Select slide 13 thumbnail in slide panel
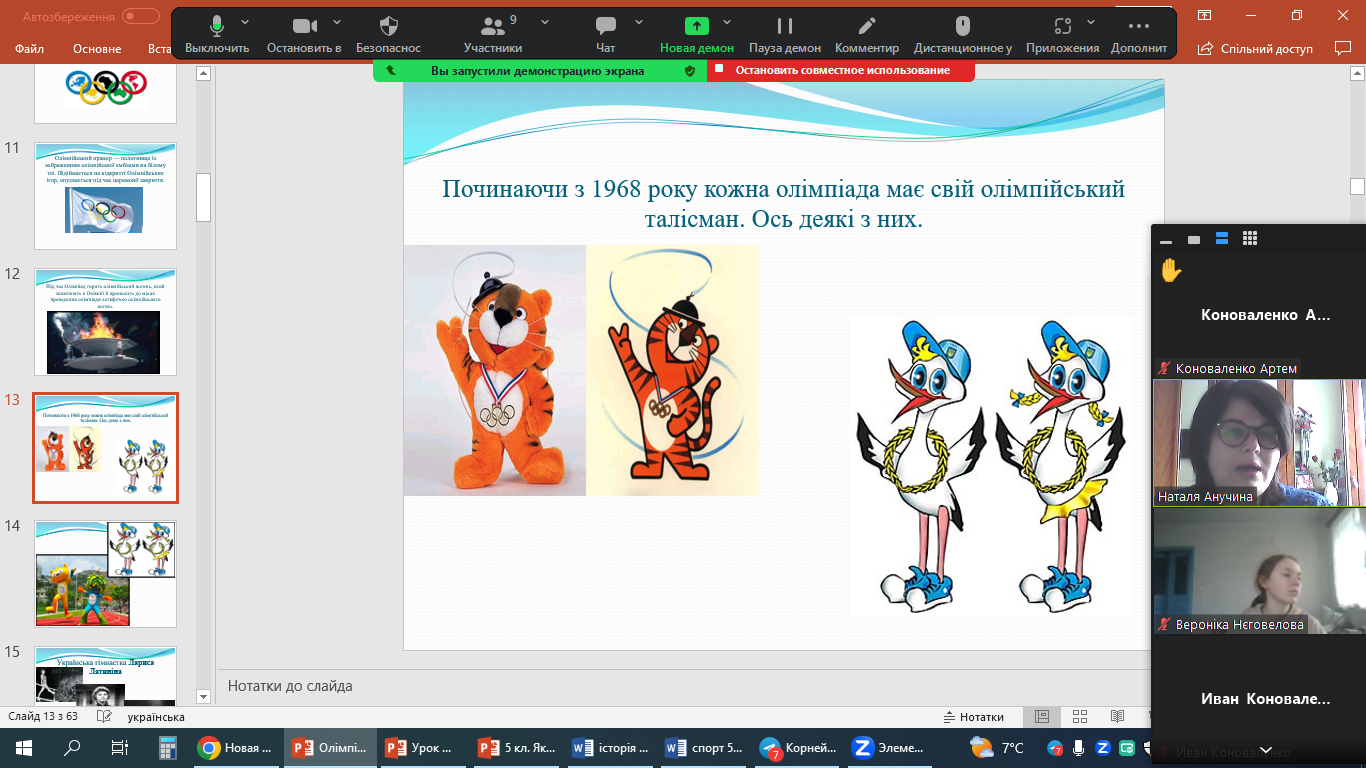The width and height of the screenshot is (1366, 768). tap(105, 448)
